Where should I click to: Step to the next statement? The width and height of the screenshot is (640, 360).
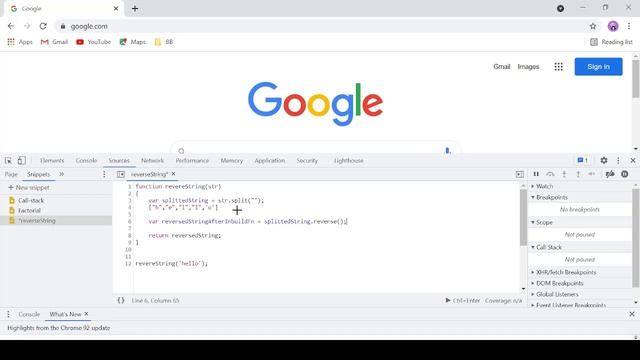pos(592,174)
